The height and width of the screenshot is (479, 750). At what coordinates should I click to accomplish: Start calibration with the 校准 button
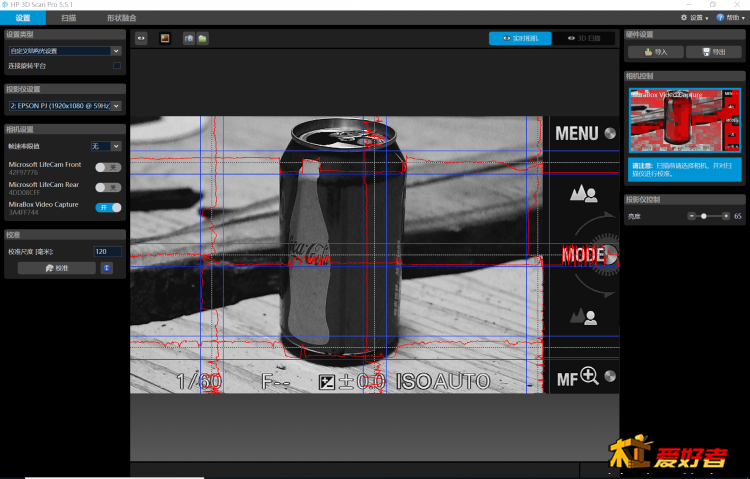(x=57, y=268)
